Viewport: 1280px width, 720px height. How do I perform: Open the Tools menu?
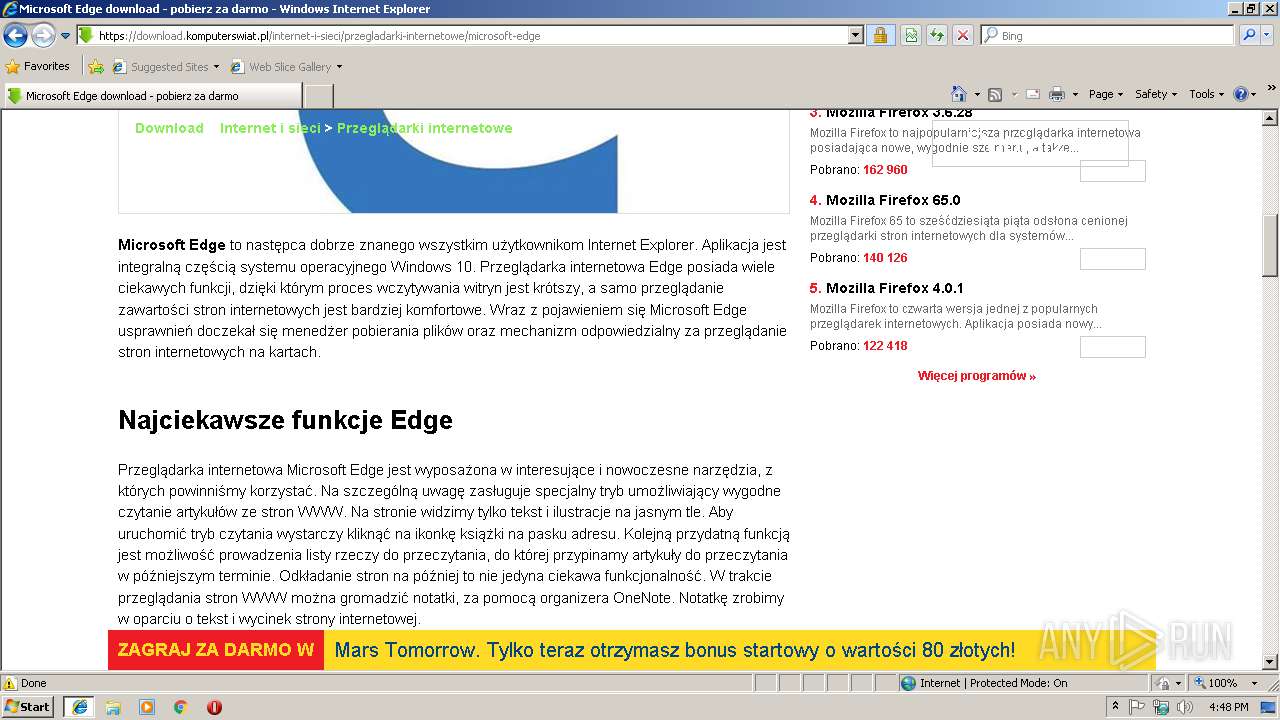[x=1206, y=94]
